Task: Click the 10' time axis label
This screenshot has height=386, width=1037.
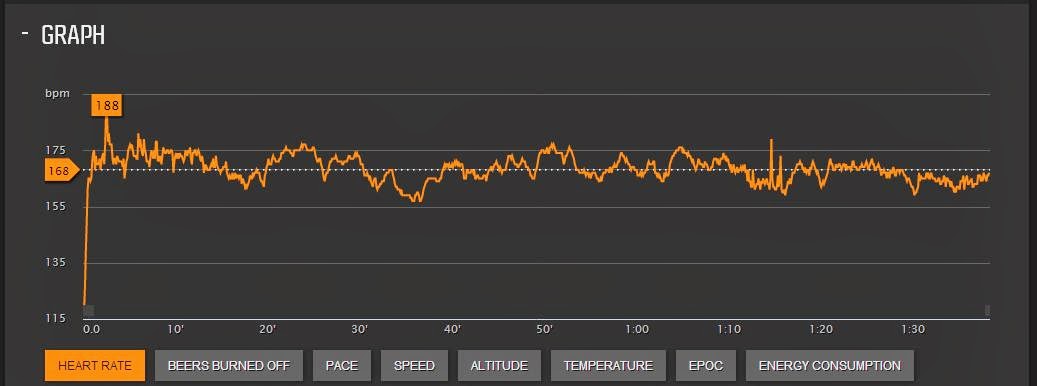Action: tap(175, 329)
